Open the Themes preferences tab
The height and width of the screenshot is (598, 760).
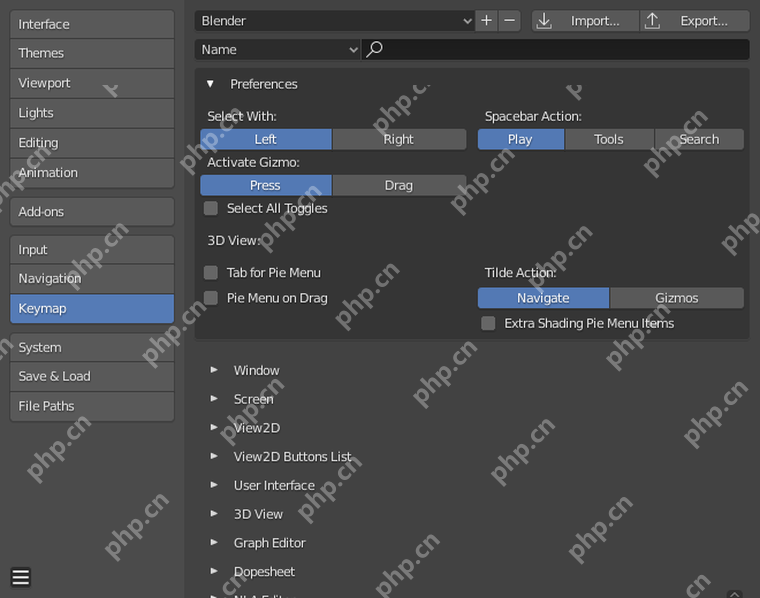92,53
